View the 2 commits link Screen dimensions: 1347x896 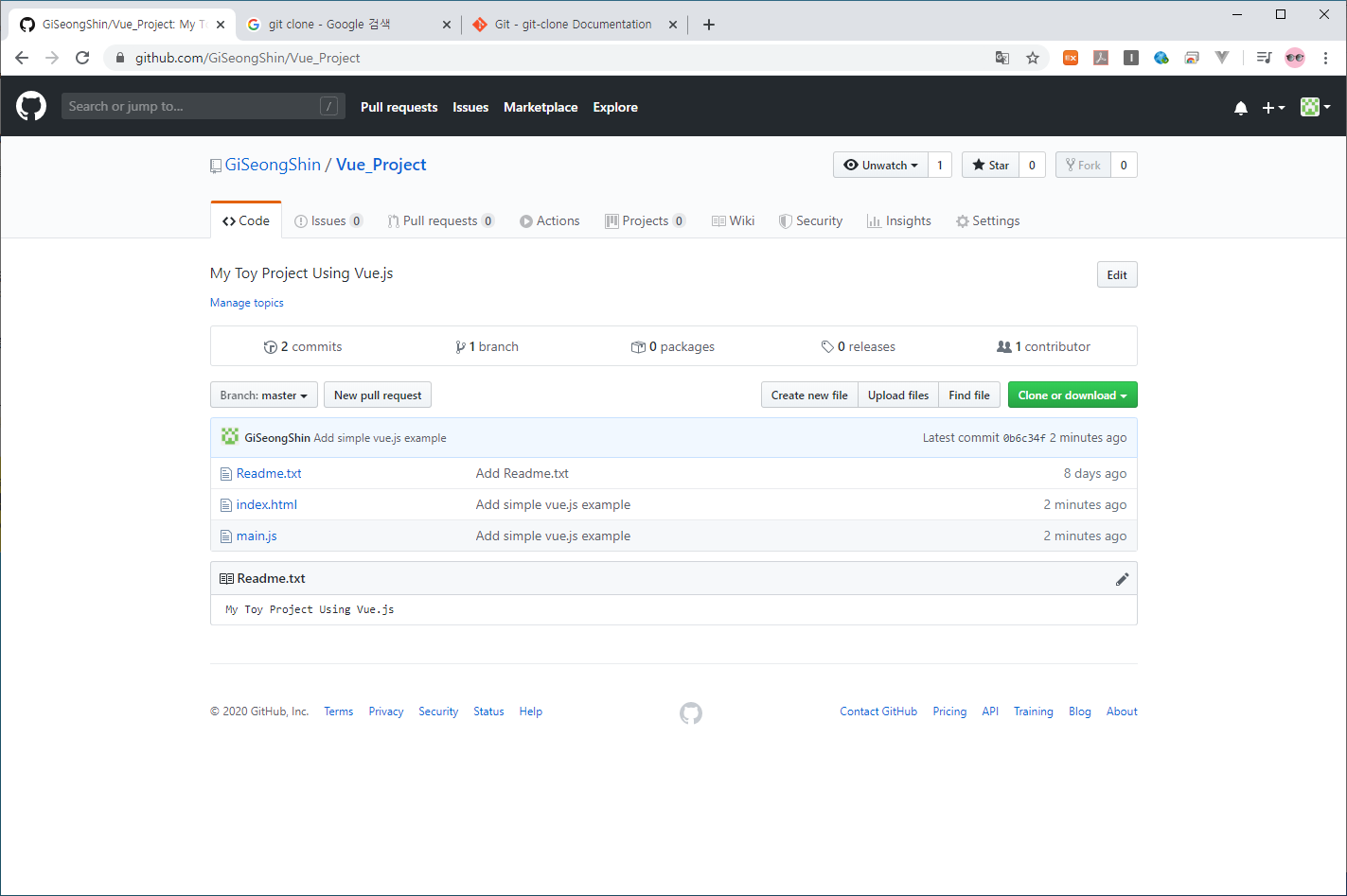(303, 346)
